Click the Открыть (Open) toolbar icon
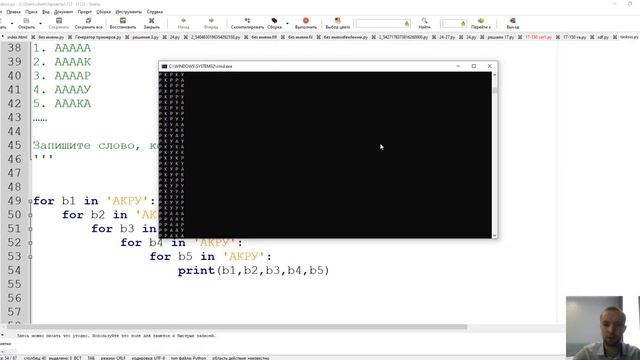The image size is (640, 360). click(x=27, y=20)
